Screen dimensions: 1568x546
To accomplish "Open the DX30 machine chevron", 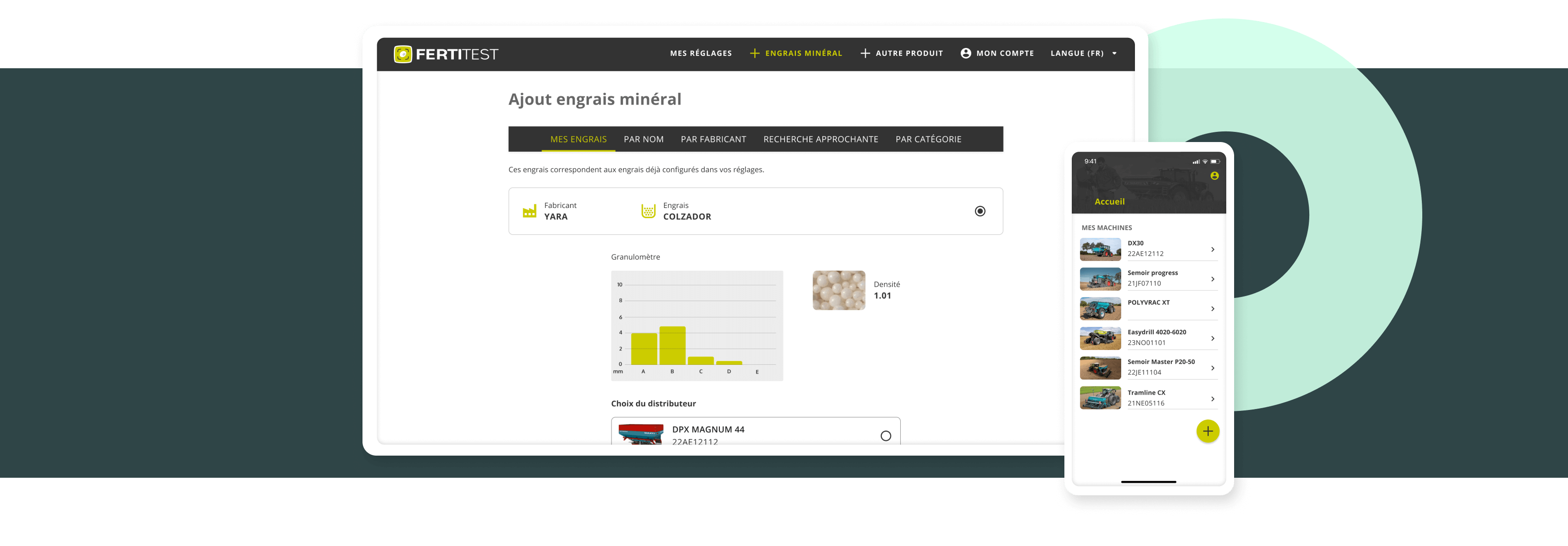I will 1212,249.
